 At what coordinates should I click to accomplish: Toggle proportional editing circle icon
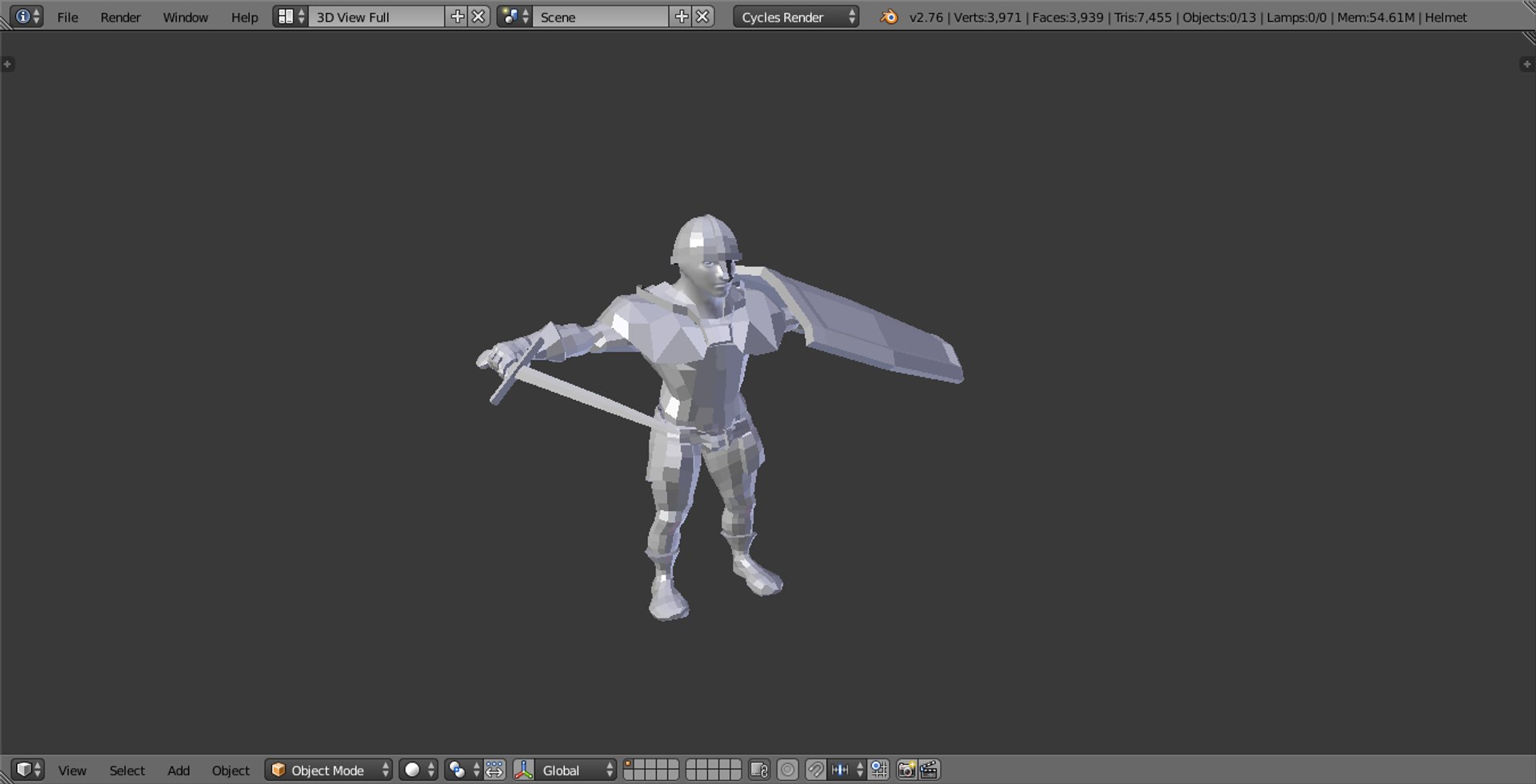coord(788,770)
